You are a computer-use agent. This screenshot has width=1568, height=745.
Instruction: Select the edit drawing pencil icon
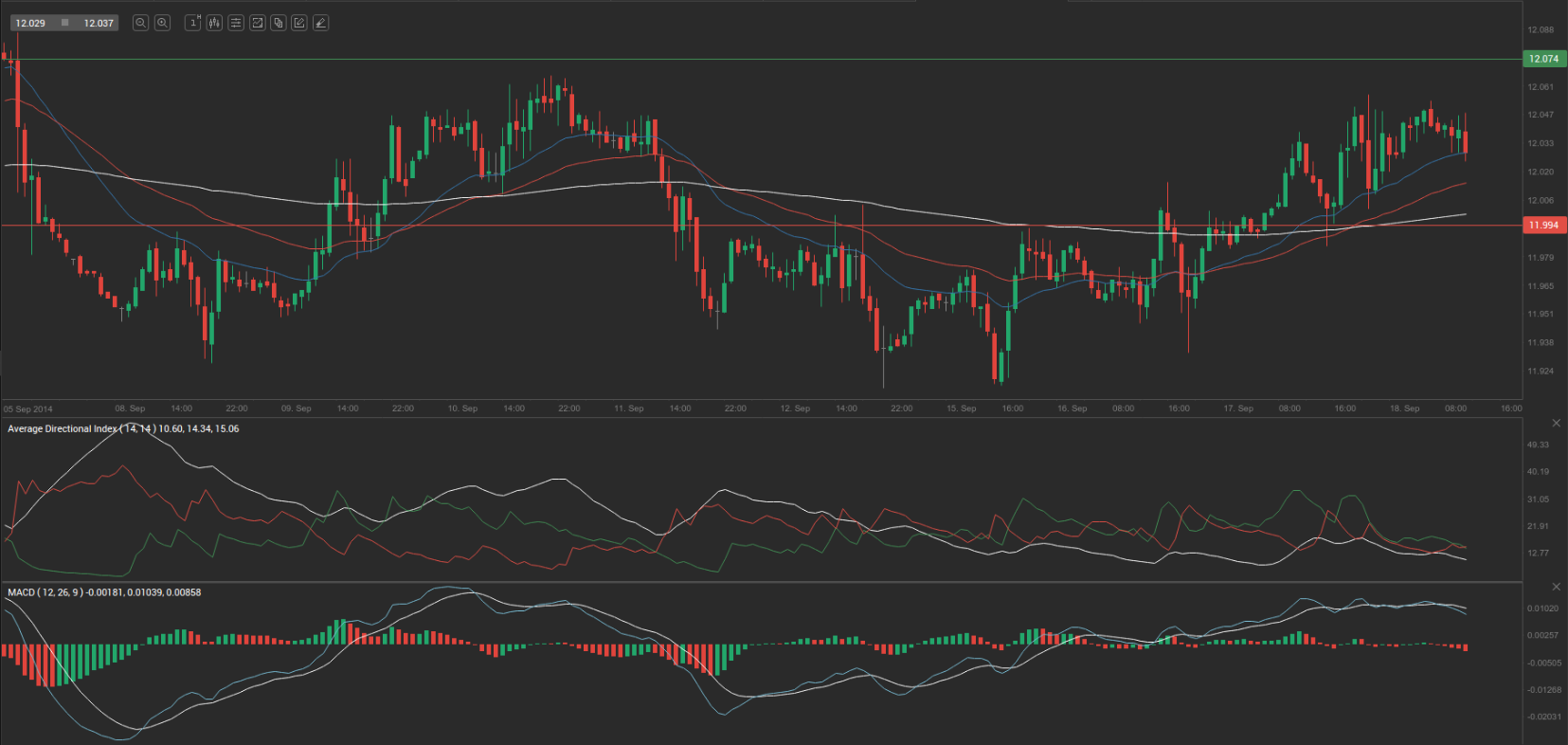pos(299,23)
